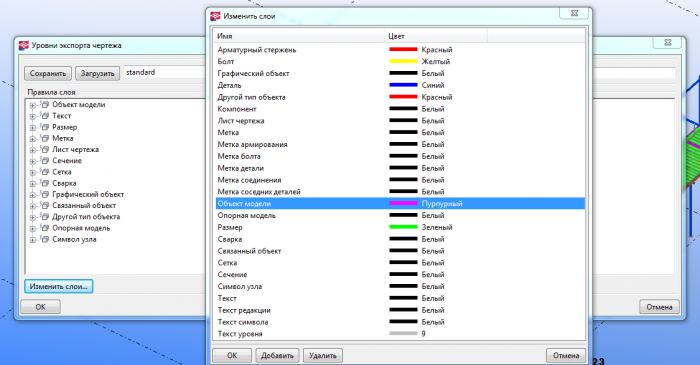Cancel the Изменить слои dialog with Отмена
This screenshot has width=700, height=365.
566,356
